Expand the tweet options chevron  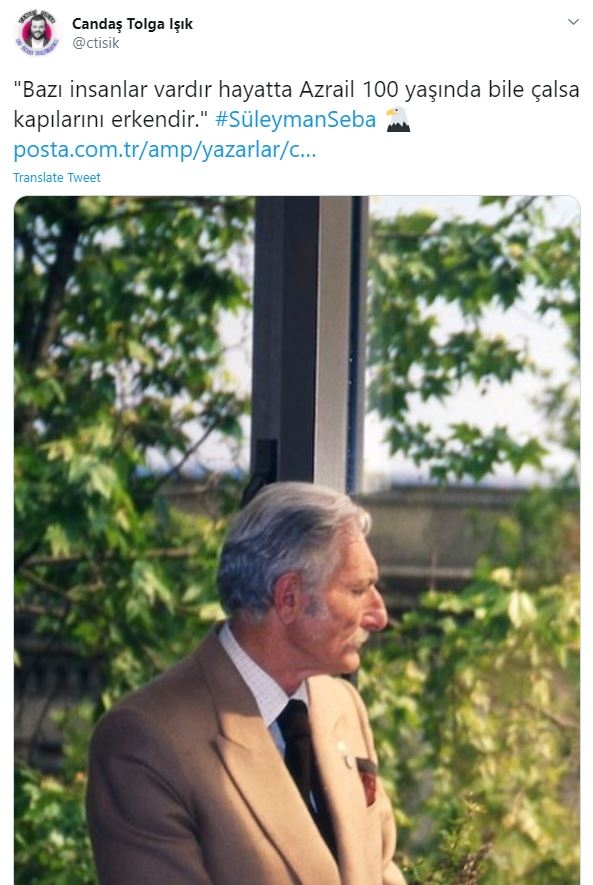coord(573,22)
